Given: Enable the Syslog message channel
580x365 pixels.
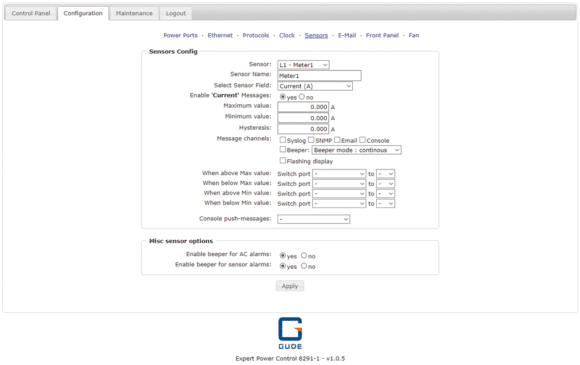Looking at the screenshot, I should [283, 140].
